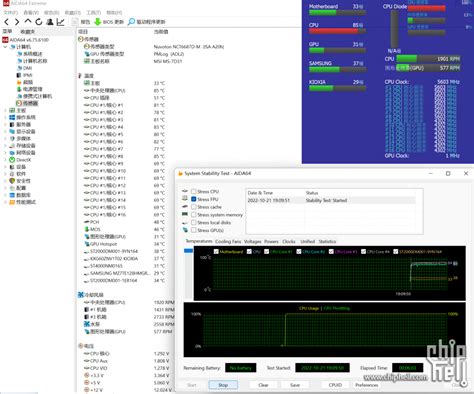Click BIOS 更新 with green arrow
The width and height of the screenshot is (474, 394).
coord(109,22)
